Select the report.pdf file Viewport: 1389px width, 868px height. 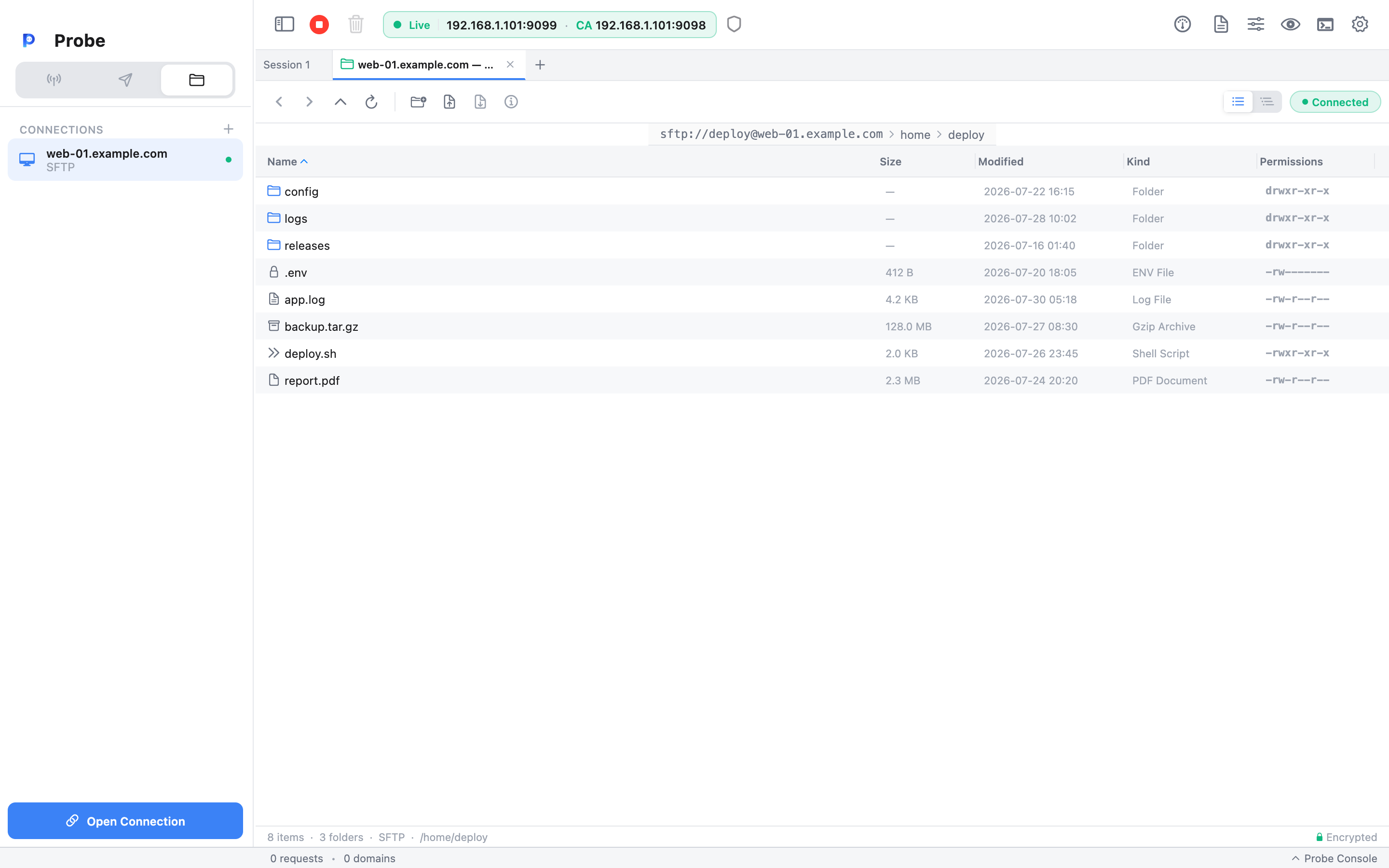point(822,380)
